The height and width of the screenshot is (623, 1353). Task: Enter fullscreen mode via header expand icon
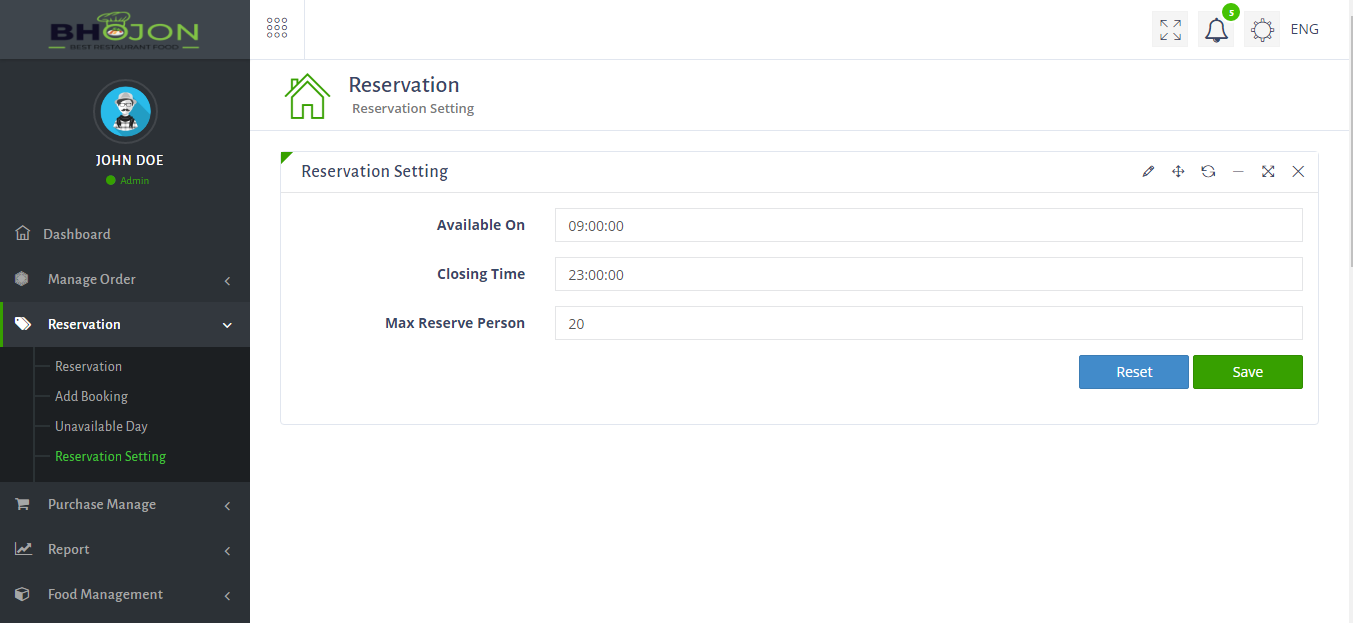1169,29
